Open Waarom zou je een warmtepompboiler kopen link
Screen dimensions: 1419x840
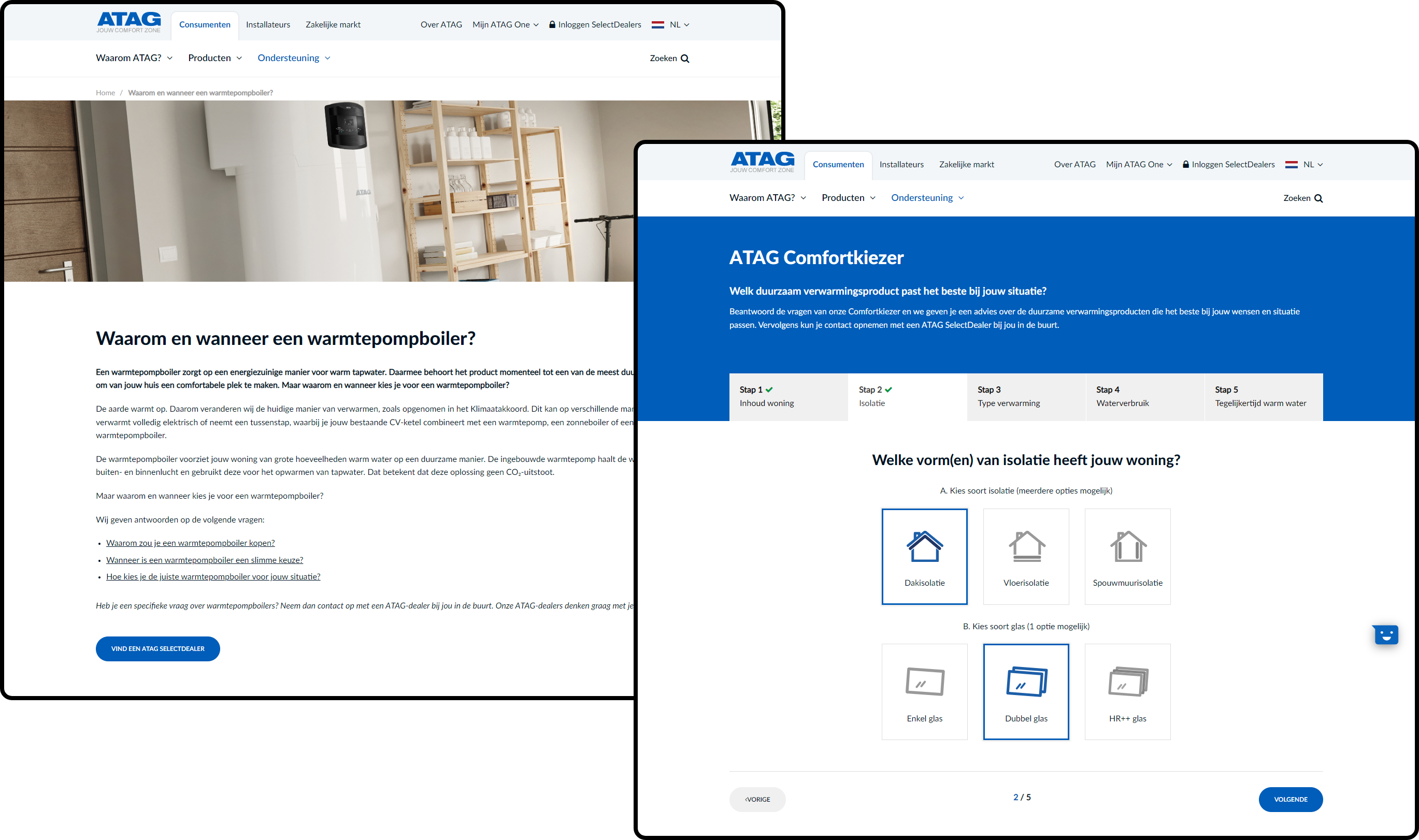pyautogui.click(x=190, y=542)
